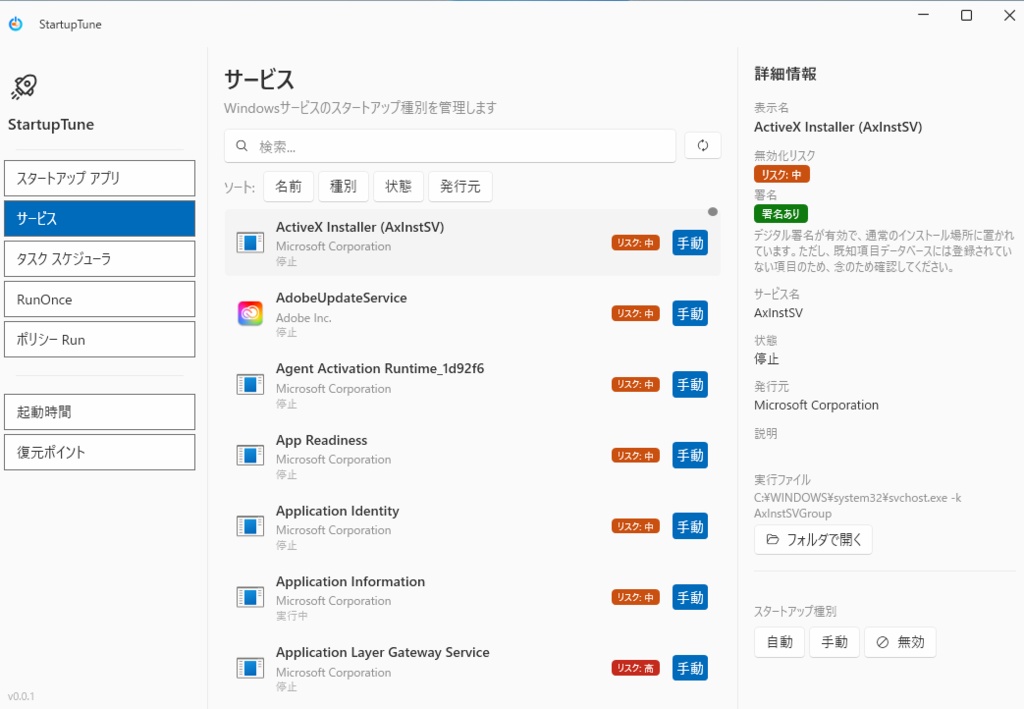This screenshot has height=709, width=1024.
Task: Click 手動 button for App Readiness
Action: 690,455
